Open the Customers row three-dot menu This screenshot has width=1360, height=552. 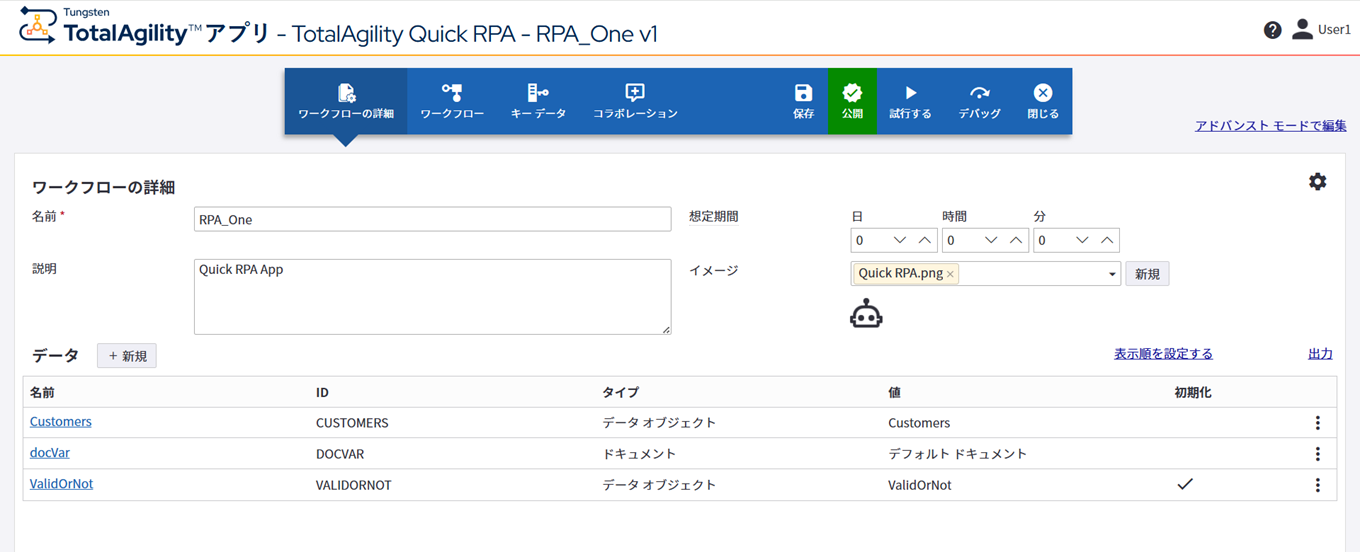pos(1318,423)
